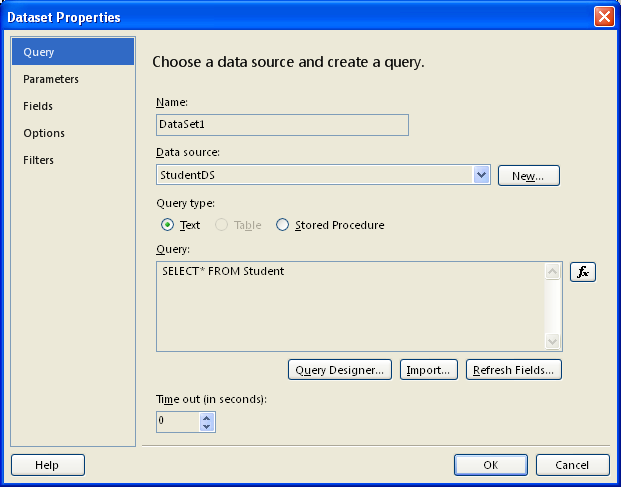Decrease the time out with down arrow

pos(206,427)
